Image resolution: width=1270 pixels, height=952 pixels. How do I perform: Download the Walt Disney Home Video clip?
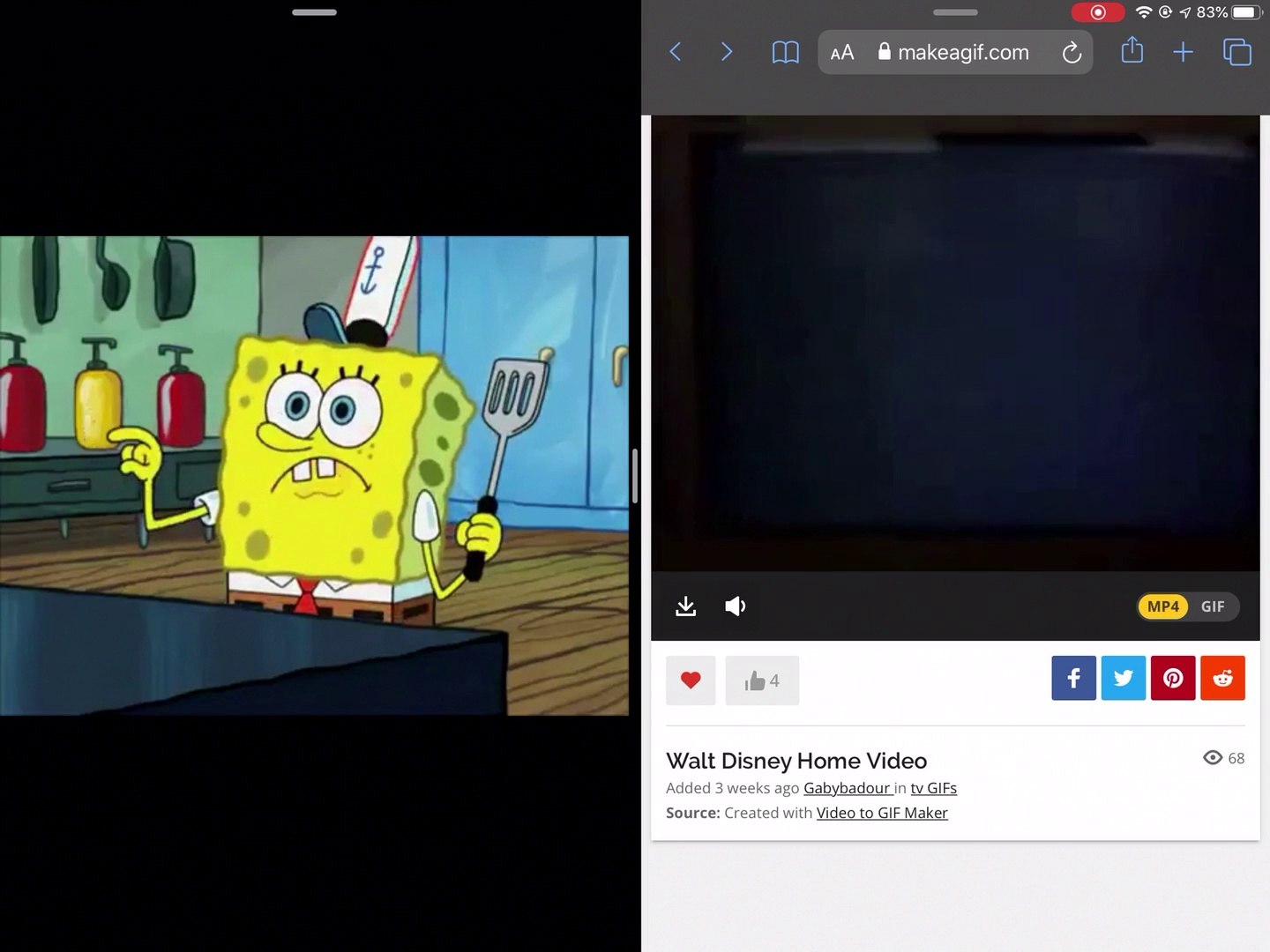click(685, 606)
